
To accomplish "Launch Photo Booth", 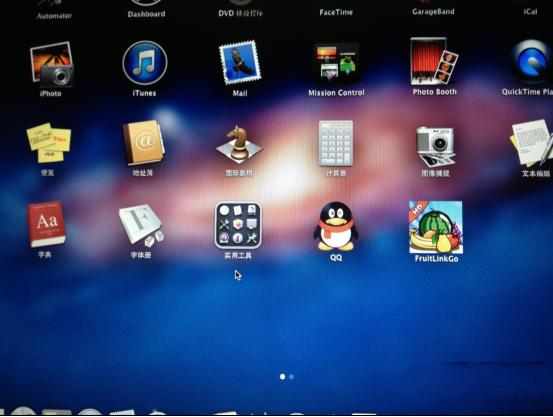I will coord(434,61).
